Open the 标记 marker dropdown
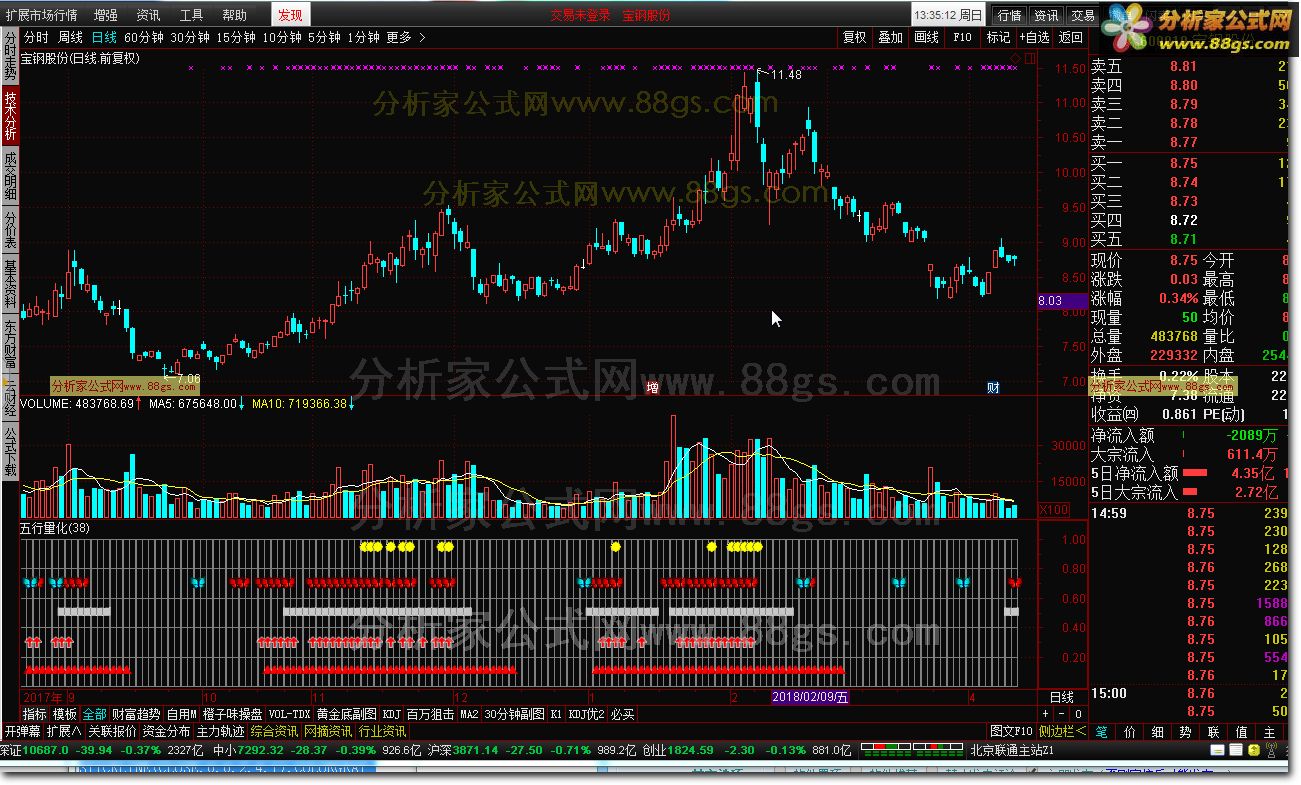The height and width of the screenshot is (785, 1301). [x=998, y=37]
